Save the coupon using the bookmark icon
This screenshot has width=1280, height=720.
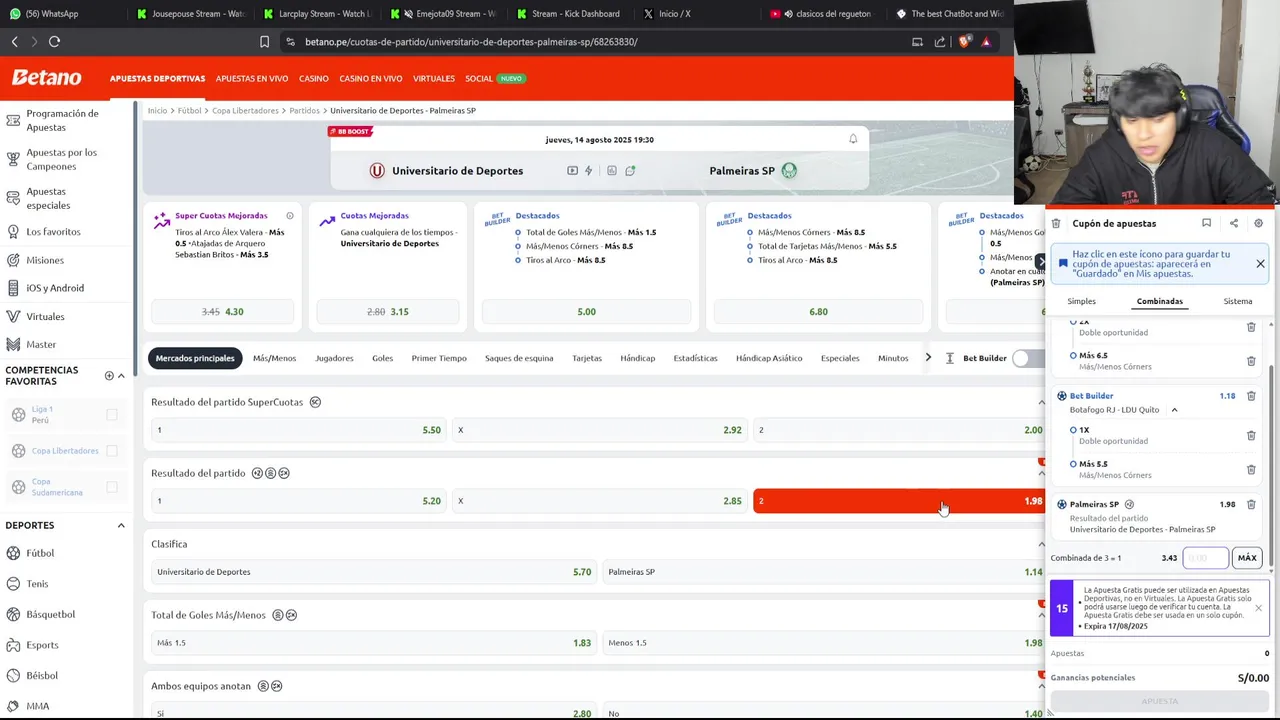1206,224
